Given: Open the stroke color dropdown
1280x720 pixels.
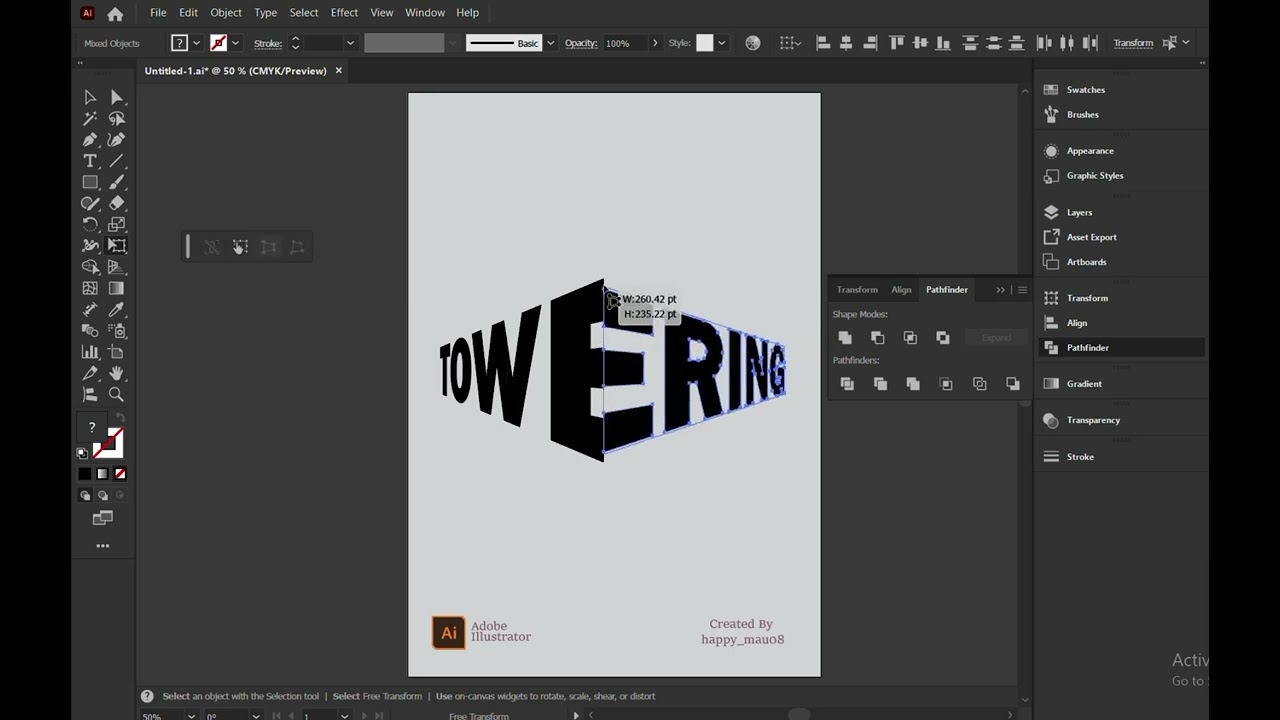Looking at the screenshot, I should 235,43.
